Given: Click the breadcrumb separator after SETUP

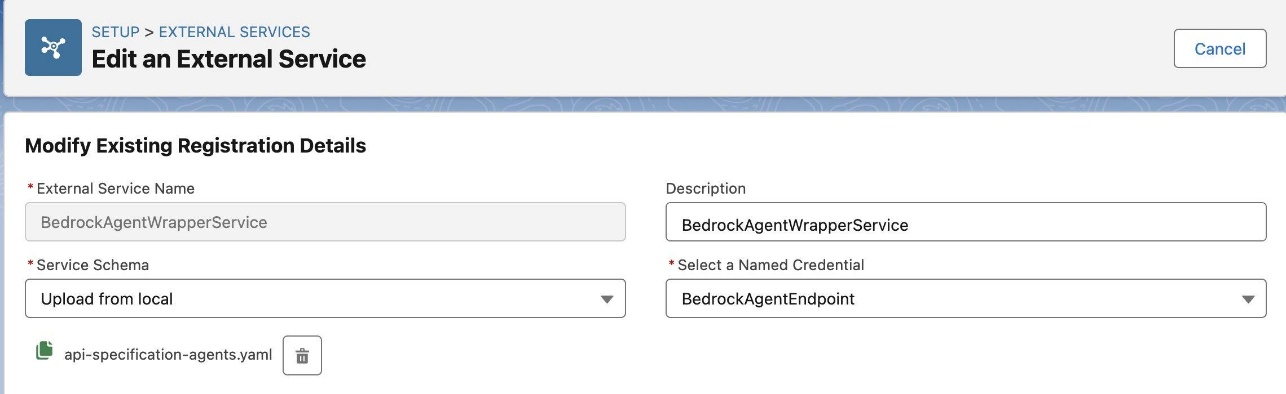Looking at the screenshot, I should (x=149, y=32).
